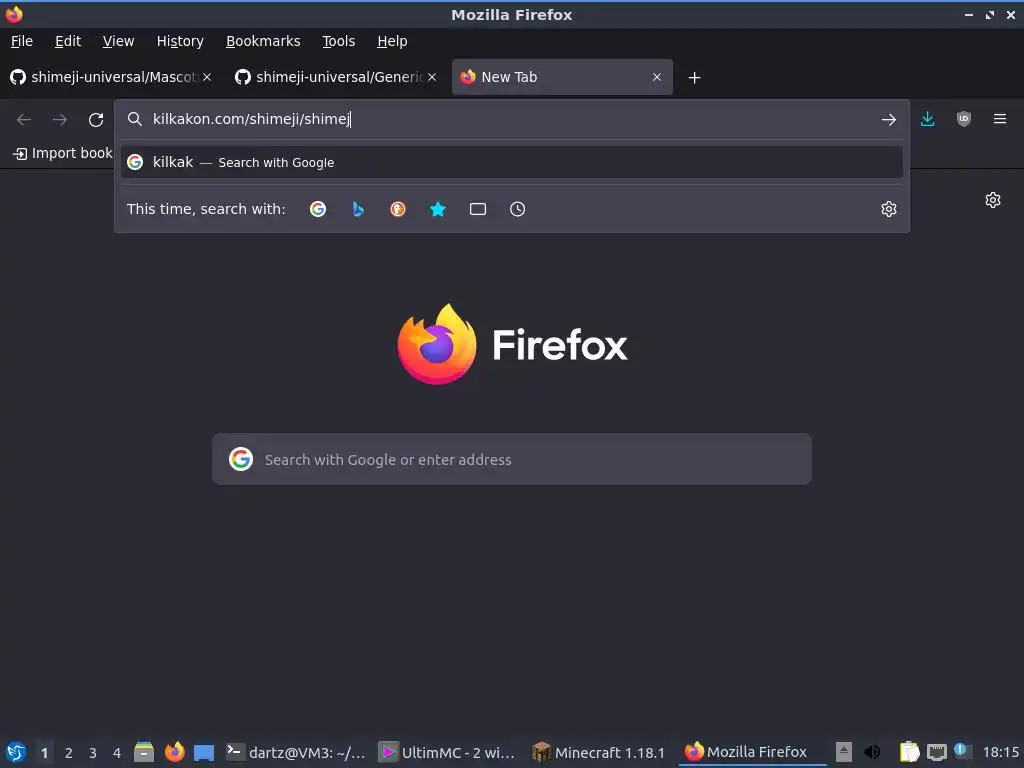
Task: Open the File menu
Action: coord(22,41)
